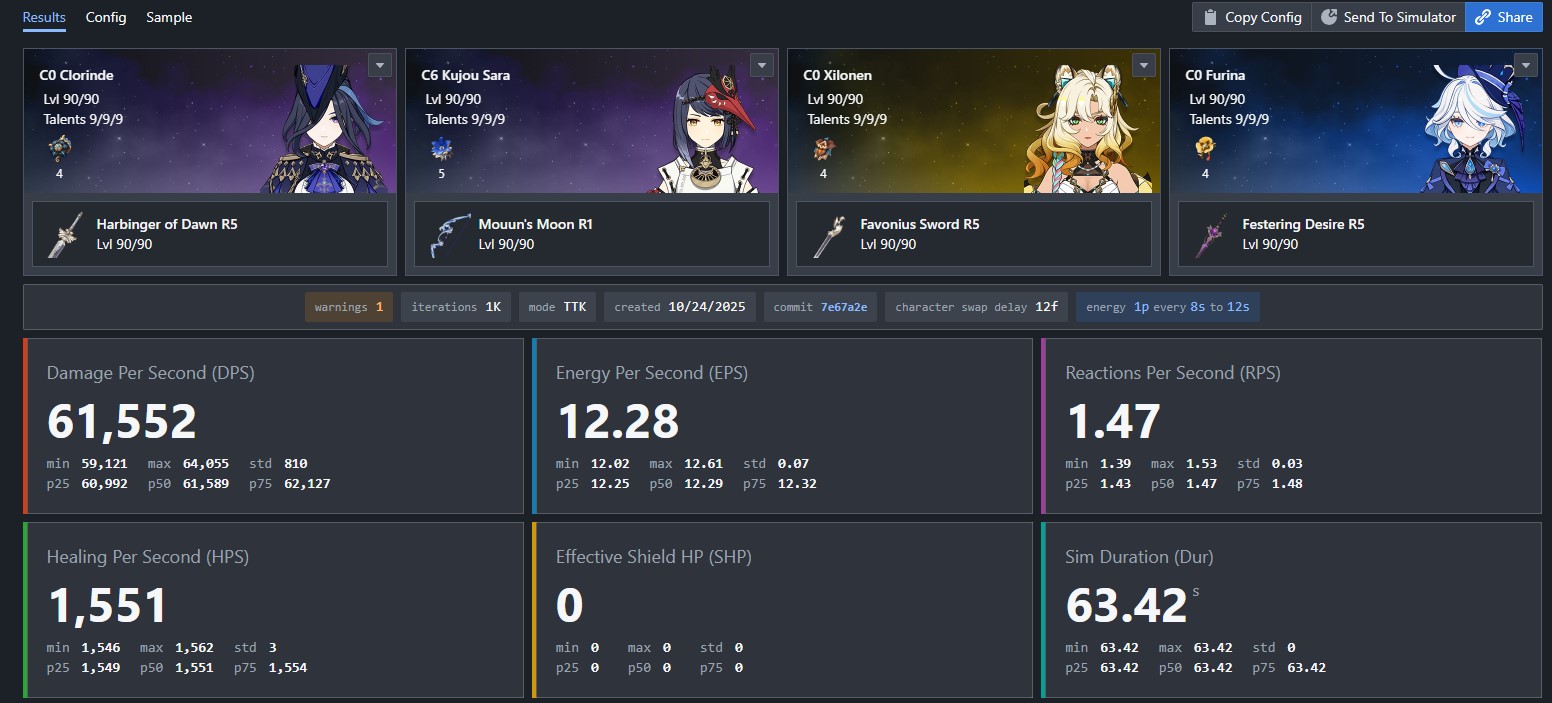Click the C0 Xilonen name label

[x=837, y=75]
